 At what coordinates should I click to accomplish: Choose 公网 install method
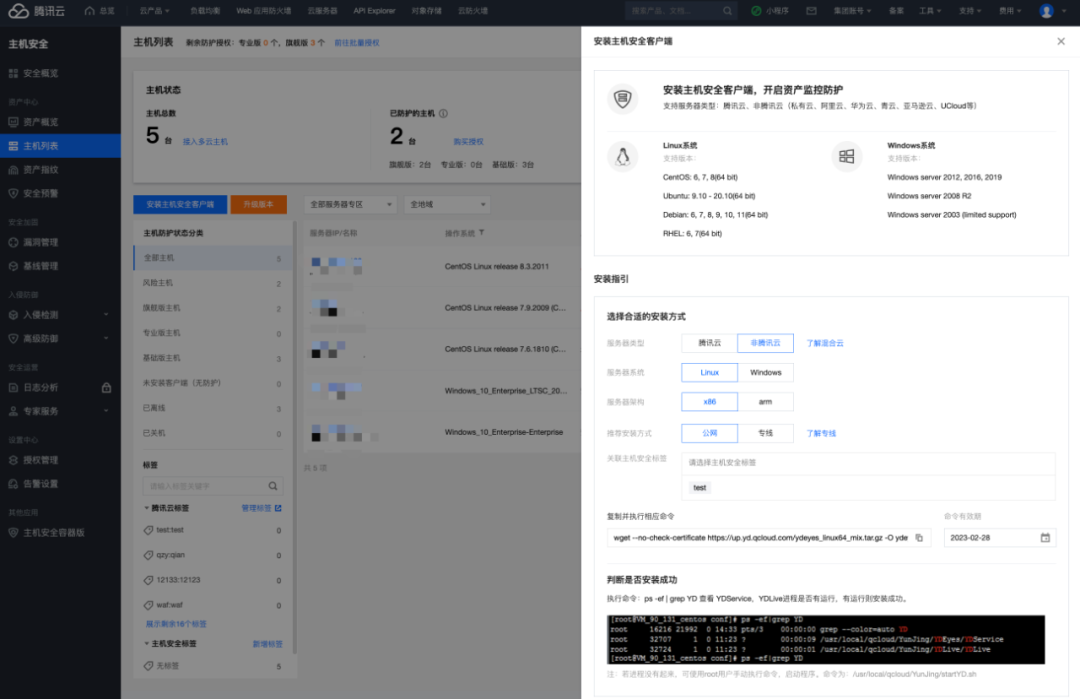click(x=709, y=433)
